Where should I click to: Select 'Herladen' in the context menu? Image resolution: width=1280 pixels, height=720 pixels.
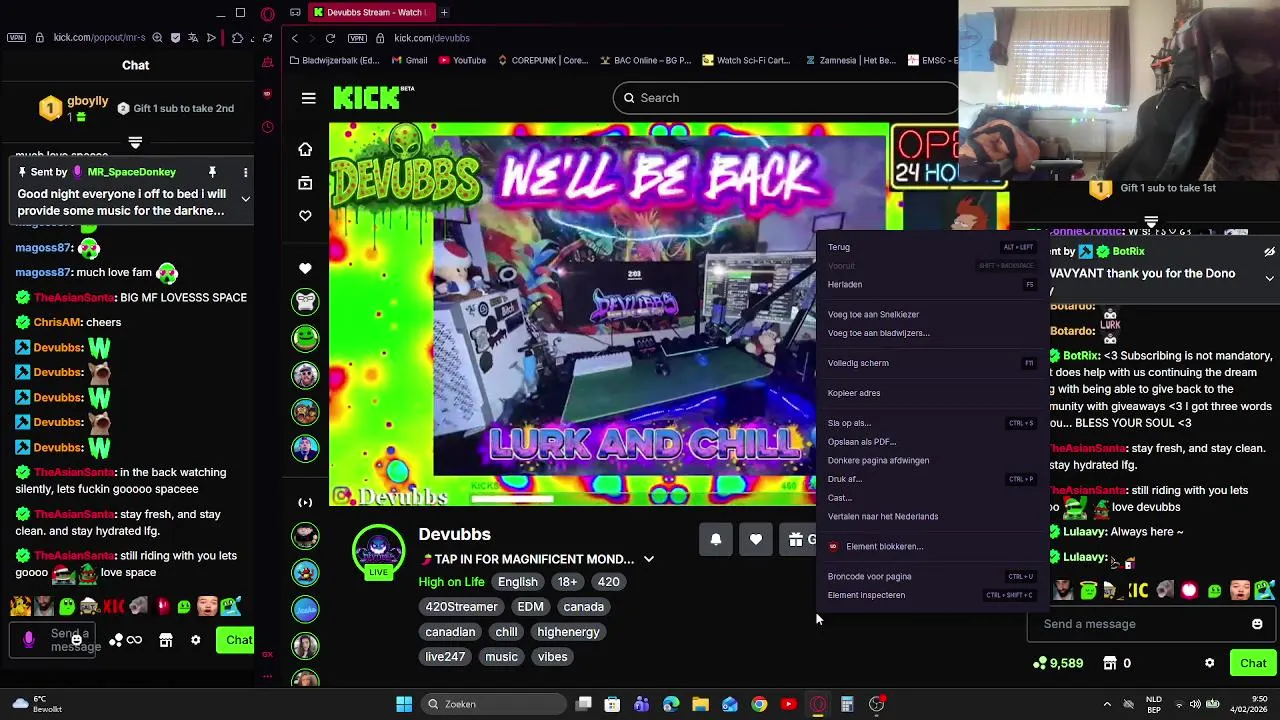pyautogui.click(x=930, y=284)
